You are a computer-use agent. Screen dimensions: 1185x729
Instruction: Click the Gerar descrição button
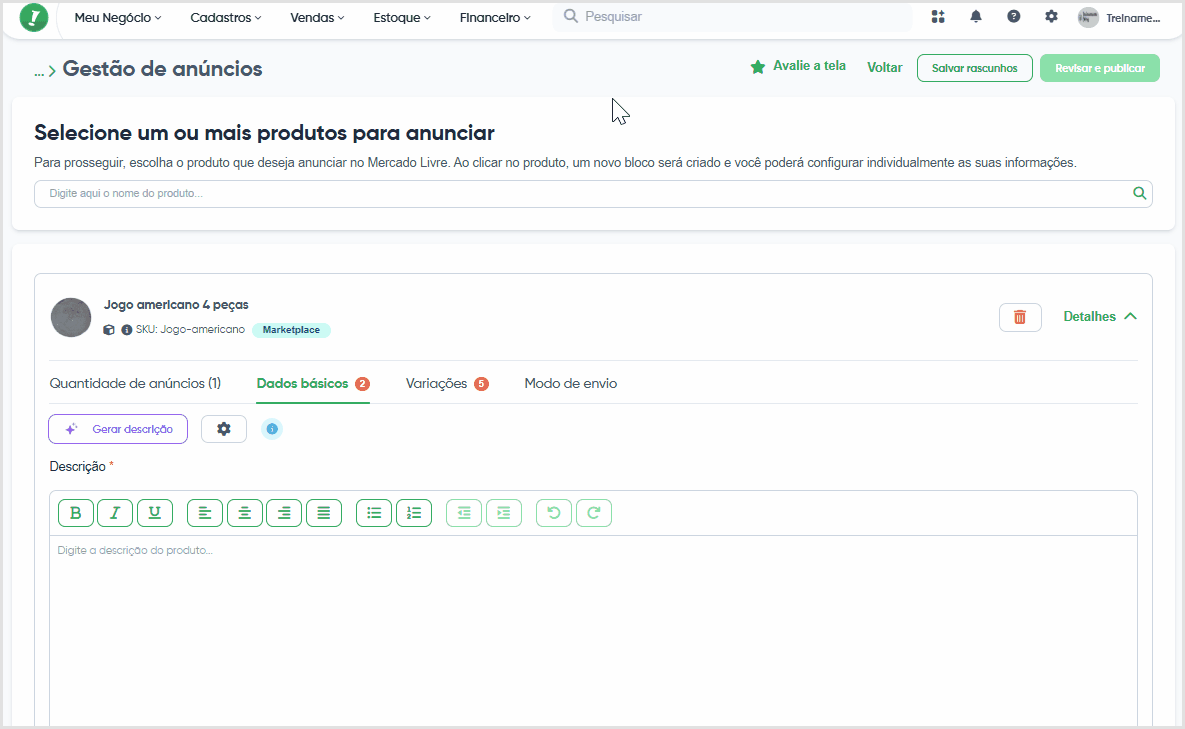118,429
